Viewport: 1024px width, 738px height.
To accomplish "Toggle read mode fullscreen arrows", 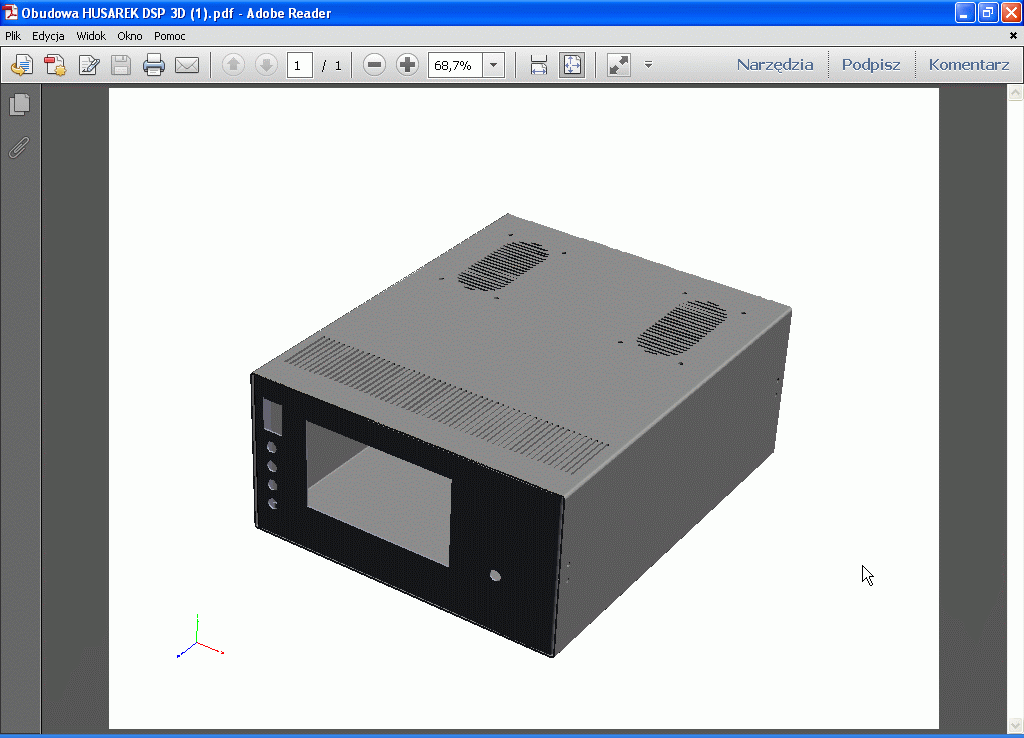I will [x=619, y=66].
